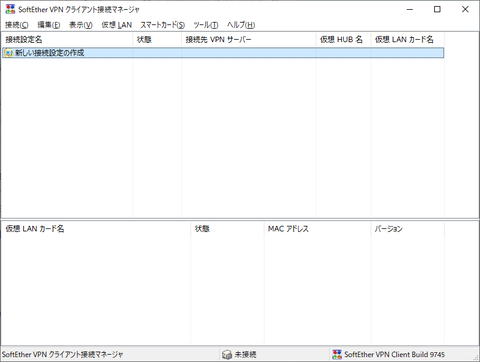Image resolution: width=480 pixels, height=362 pixels.
Task: Sort by lower 仮想 LAN カード名 column header
Action: pos(96,229)
